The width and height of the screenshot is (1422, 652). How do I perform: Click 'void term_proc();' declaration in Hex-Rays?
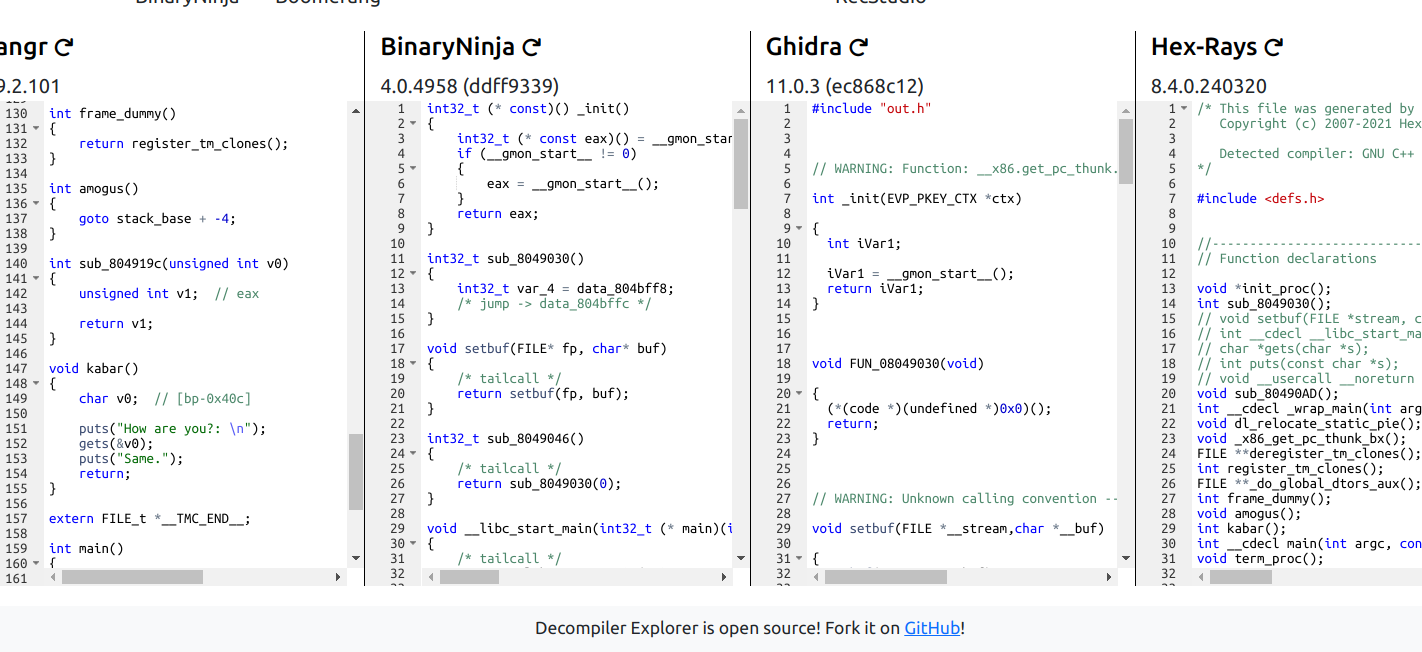click(1260, 559)
